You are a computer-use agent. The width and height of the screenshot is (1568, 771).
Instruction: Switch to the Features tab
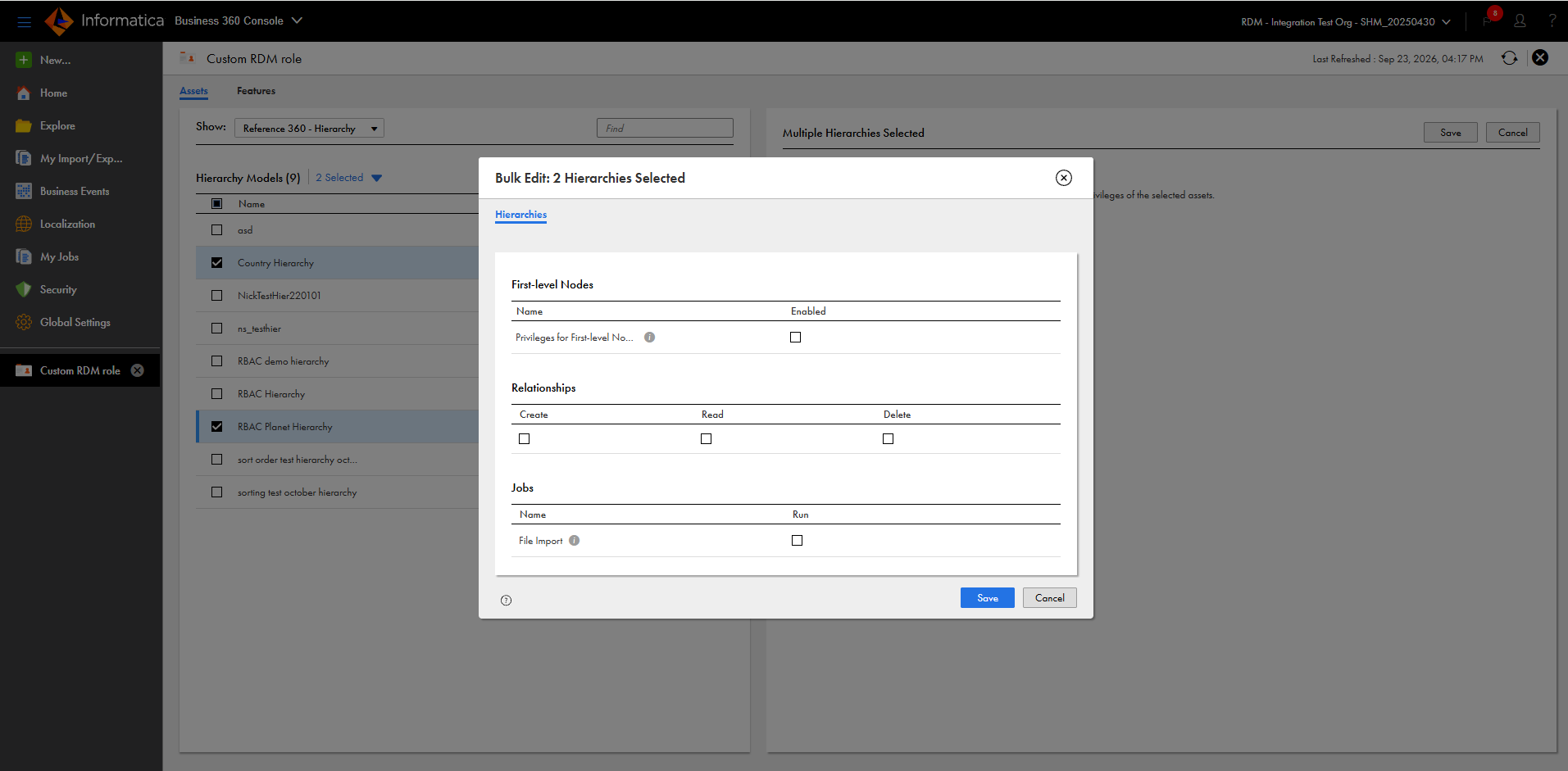pos(256,91)
